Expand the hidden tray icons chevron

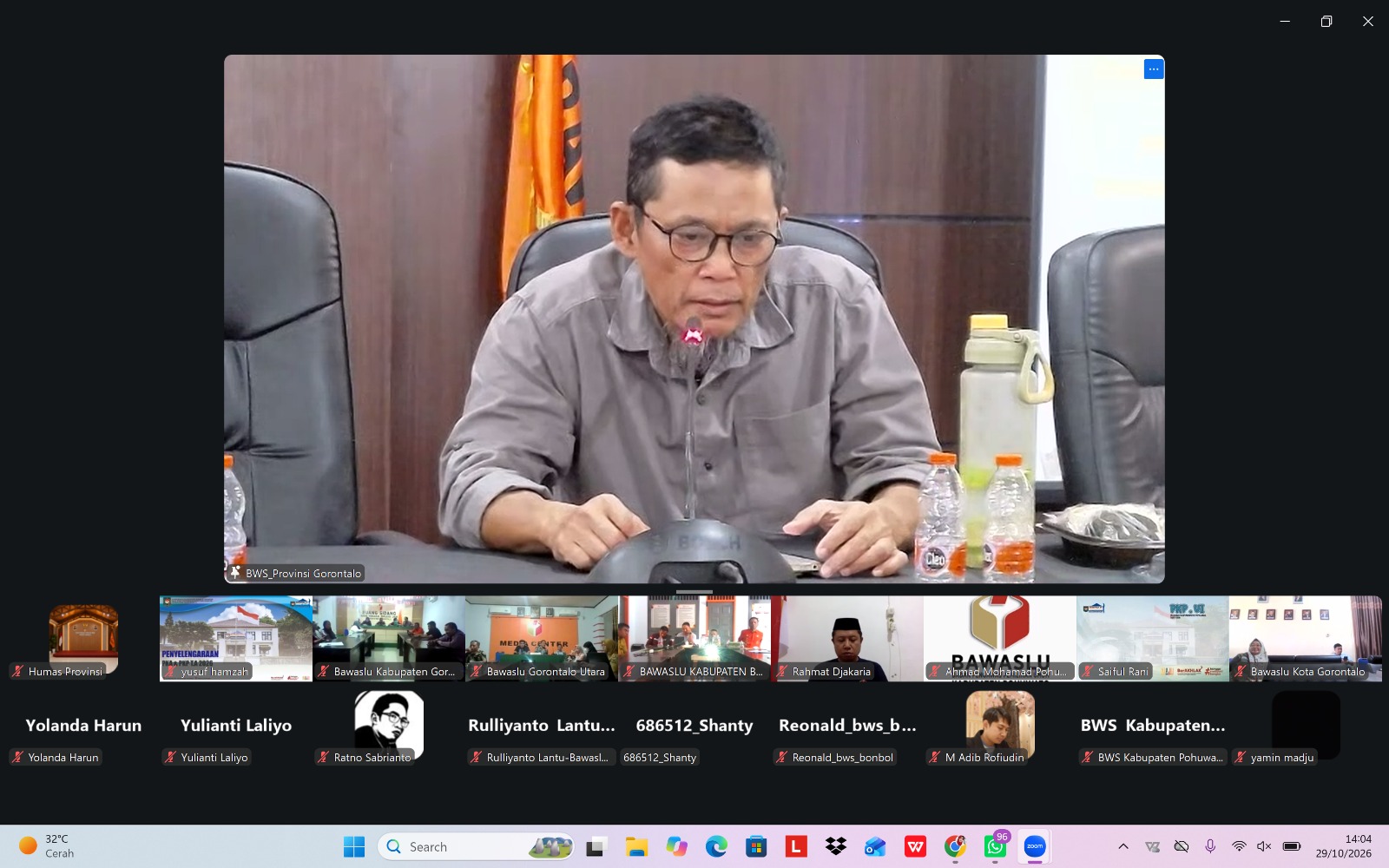[1123, 846]
